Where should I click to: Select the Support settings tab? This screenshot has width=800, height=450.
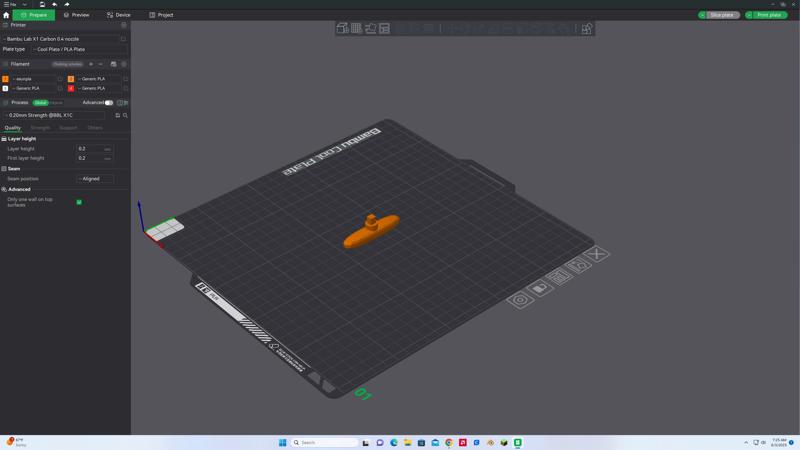coord(68,128)
